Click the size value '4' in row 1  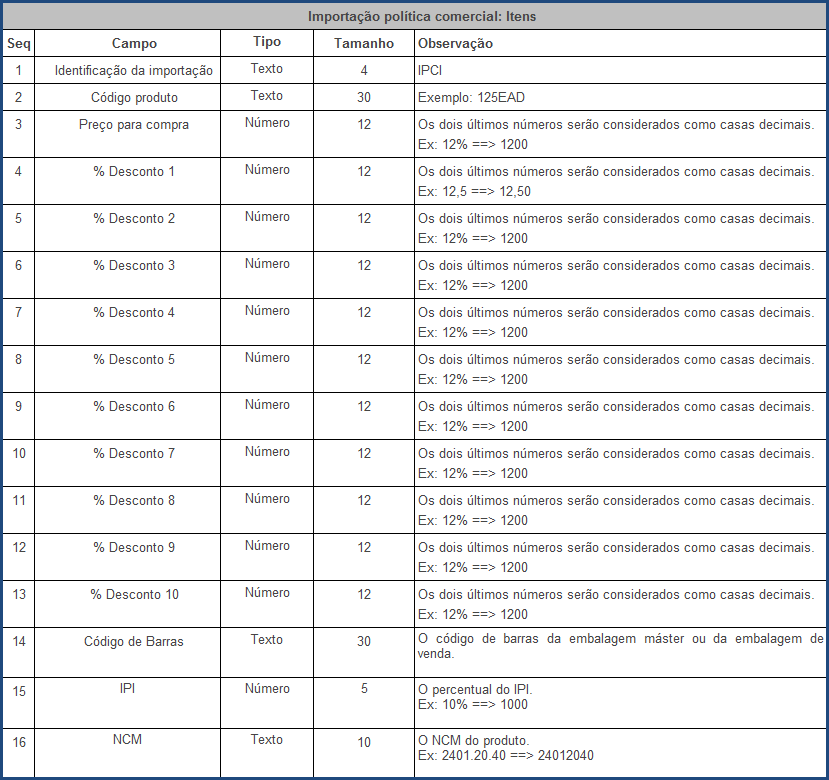point(364,70)
